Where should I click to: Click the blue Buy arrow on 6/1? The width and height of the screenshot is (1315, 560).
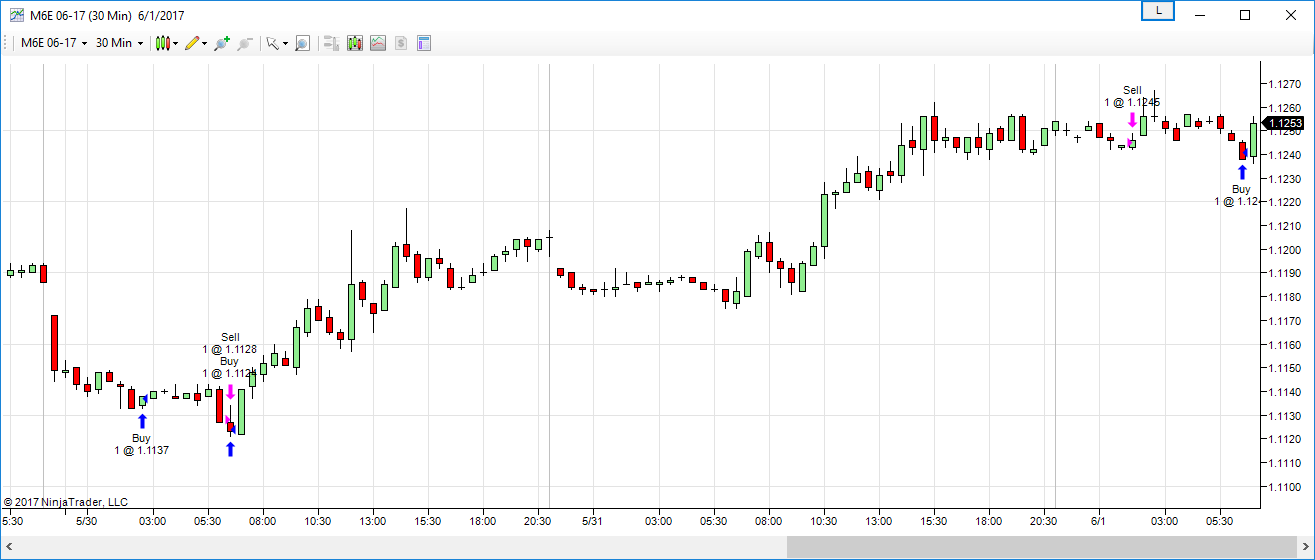pyautogui.click(x=1242, y=172)
